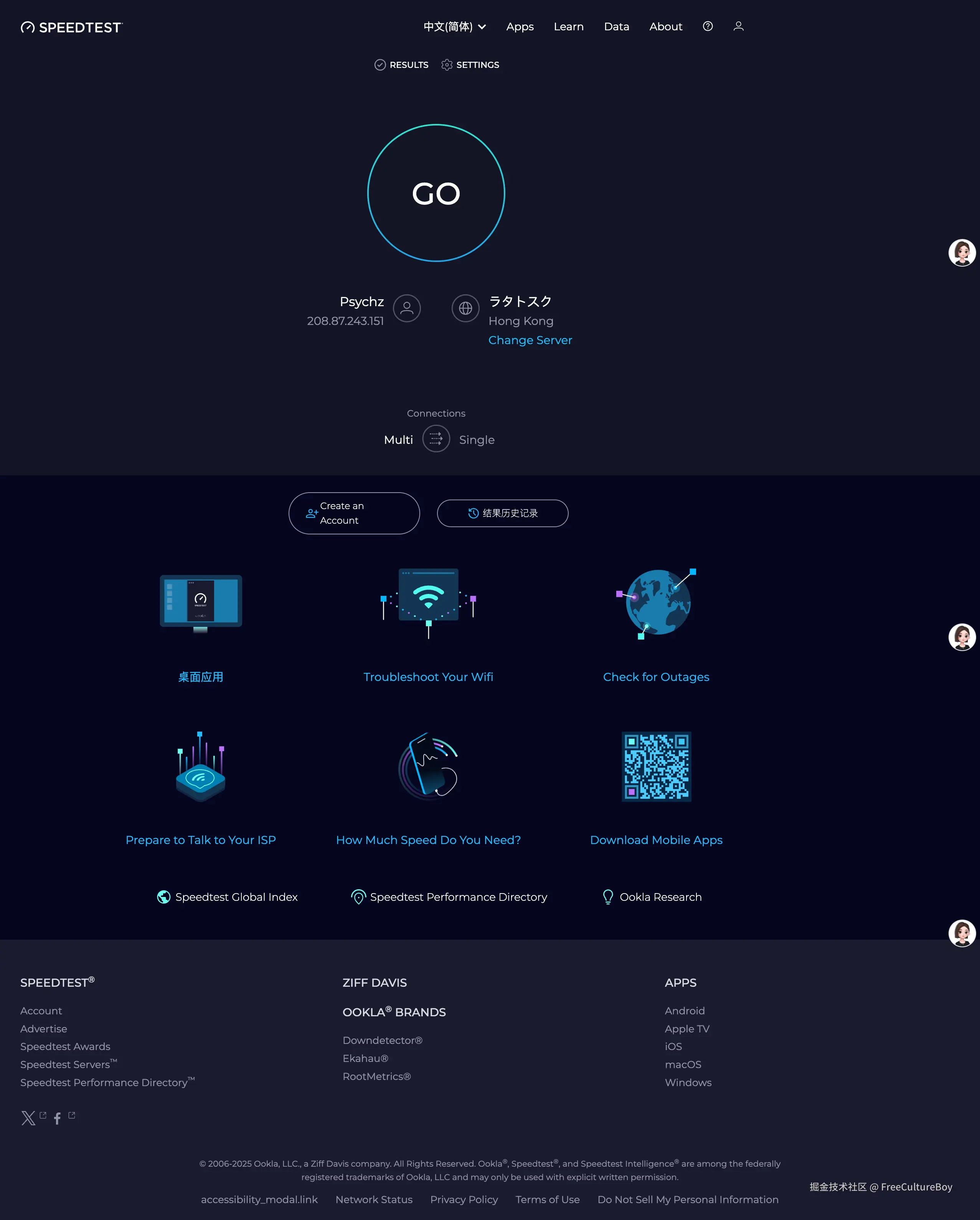Viewport: 980px width, 1220px height.
Task: Select Single connection mode
Action: click(x=477, y=440)
